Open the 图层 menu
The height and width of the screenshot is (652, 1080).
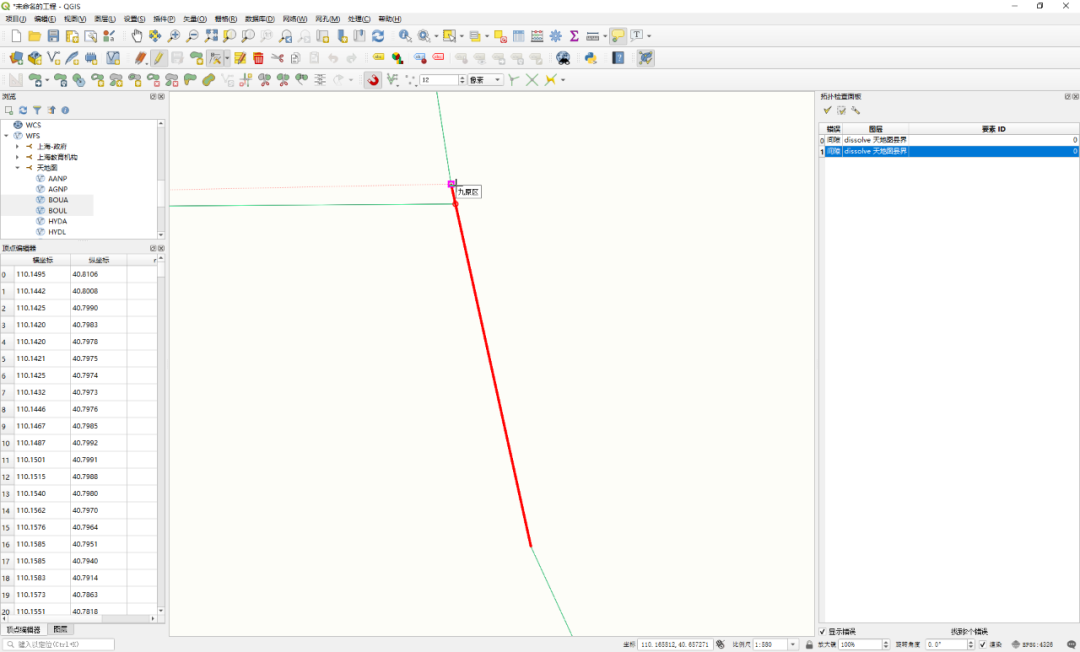(105, 19)
